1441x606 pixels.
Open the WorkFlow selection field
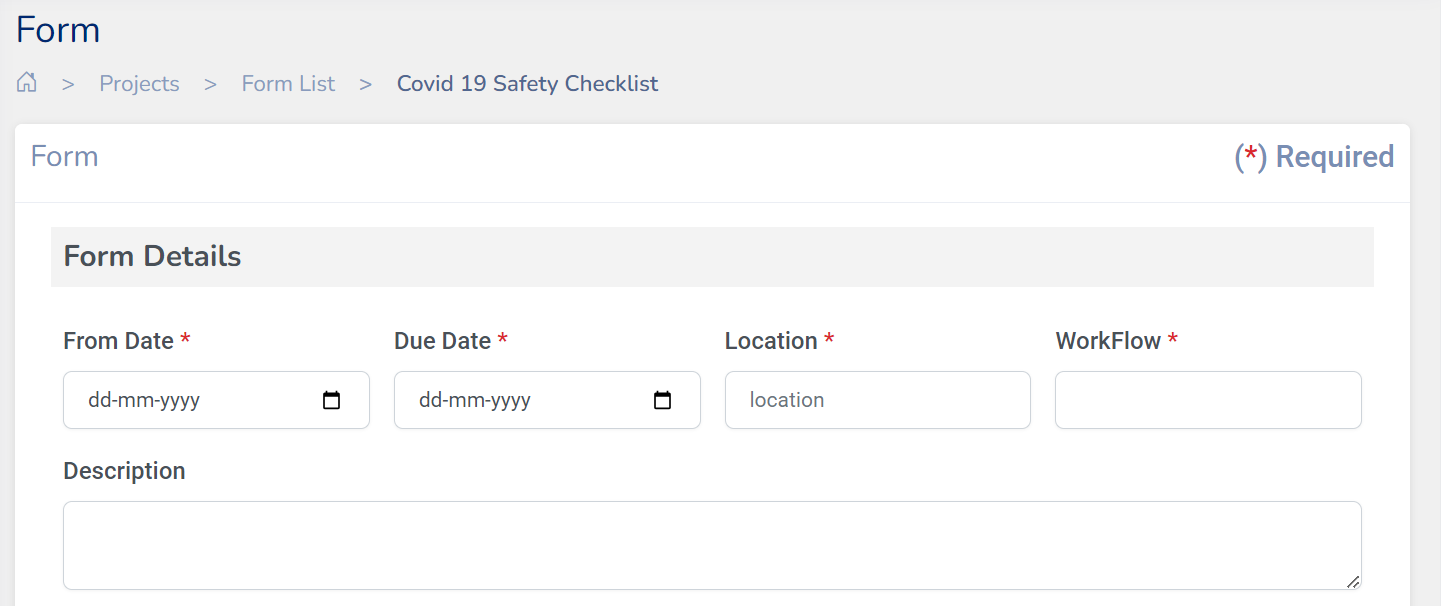(1207, 401)
